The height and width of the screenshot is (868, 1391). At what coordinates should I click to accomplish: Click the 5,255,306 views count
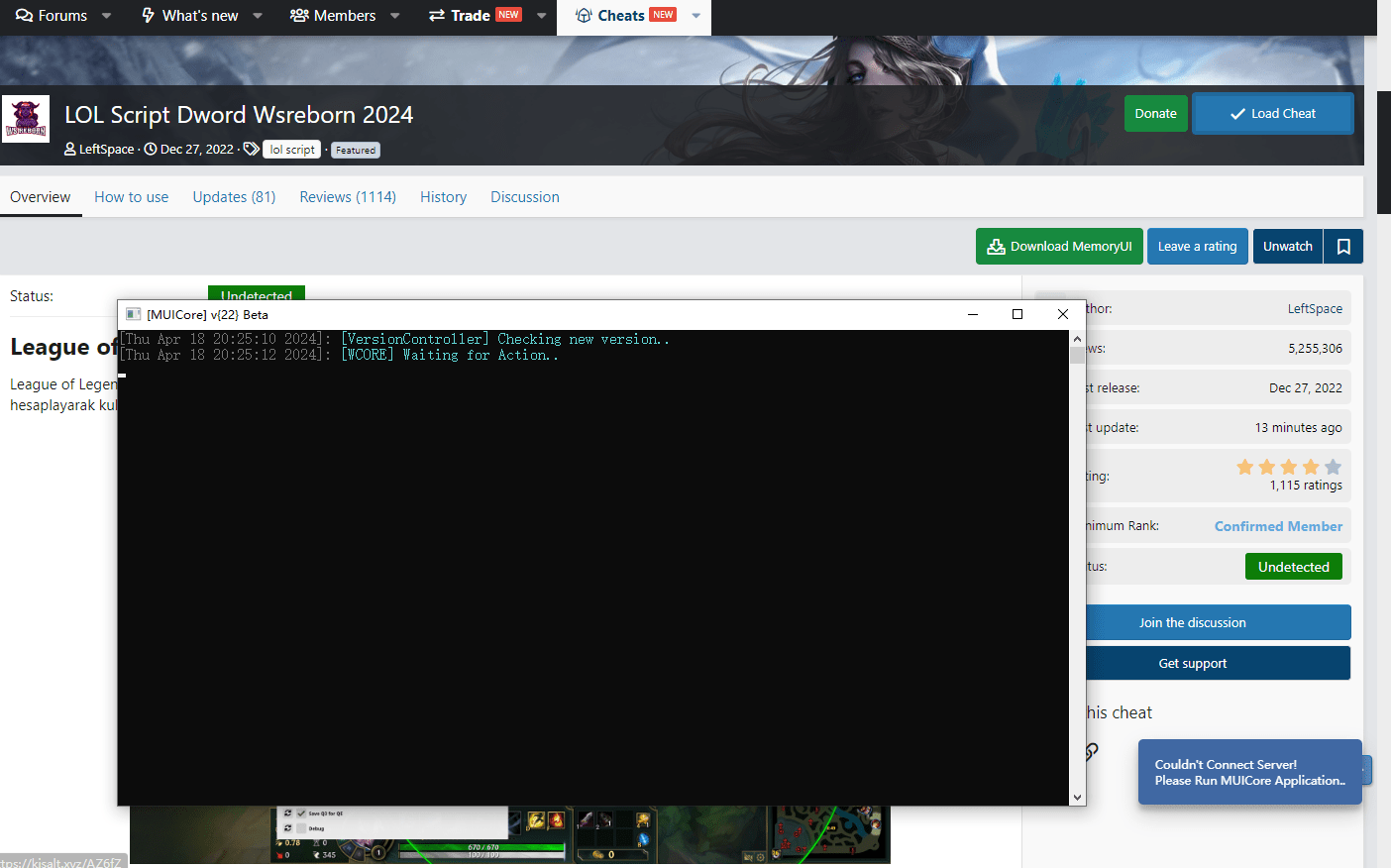(1315, 349)
